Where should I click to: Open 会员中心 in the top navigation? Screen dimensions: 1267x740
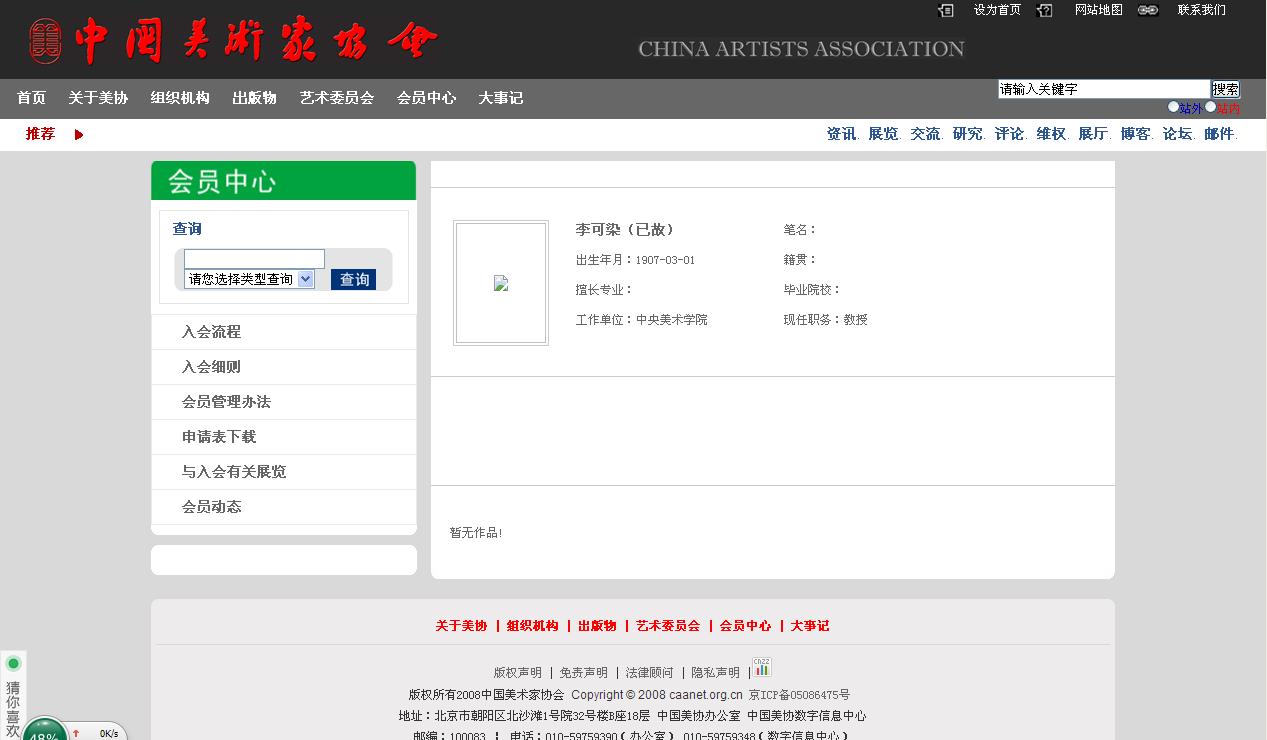click(x=426, y=98)
